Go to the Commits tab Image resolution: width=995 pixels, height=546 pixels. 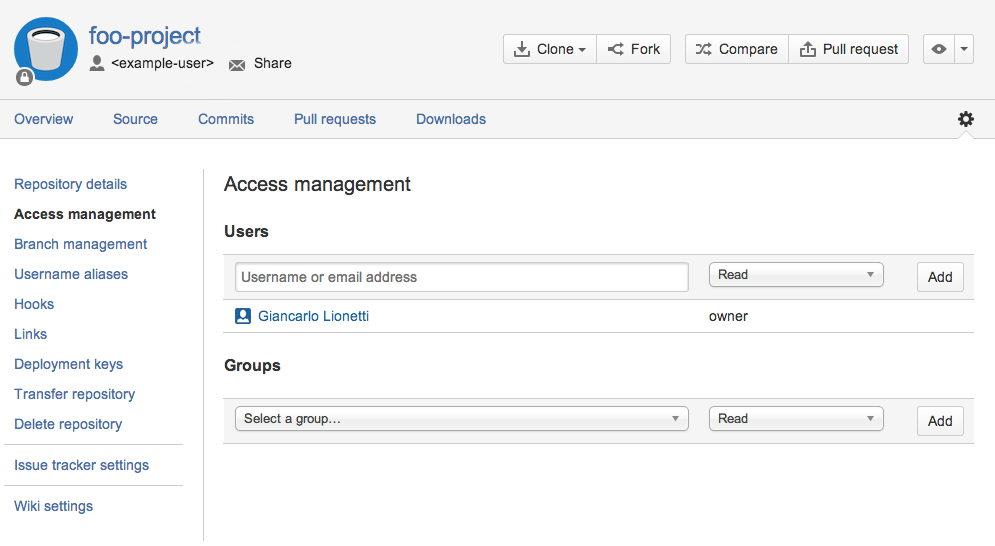[x=226, y=119]
